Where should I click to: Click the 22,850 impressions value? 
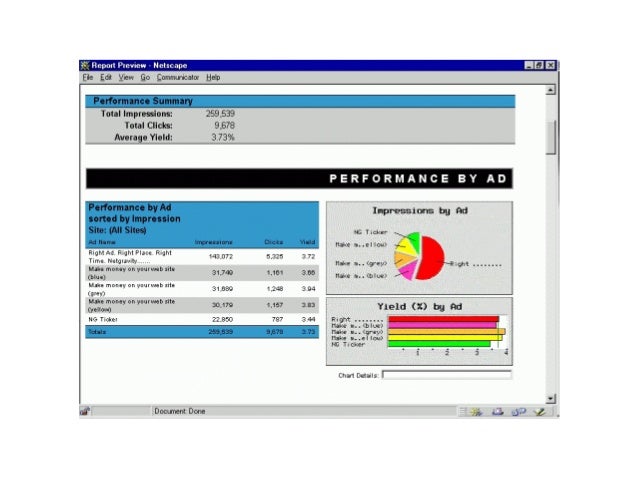pyautogui.click(x=222, y=319)
